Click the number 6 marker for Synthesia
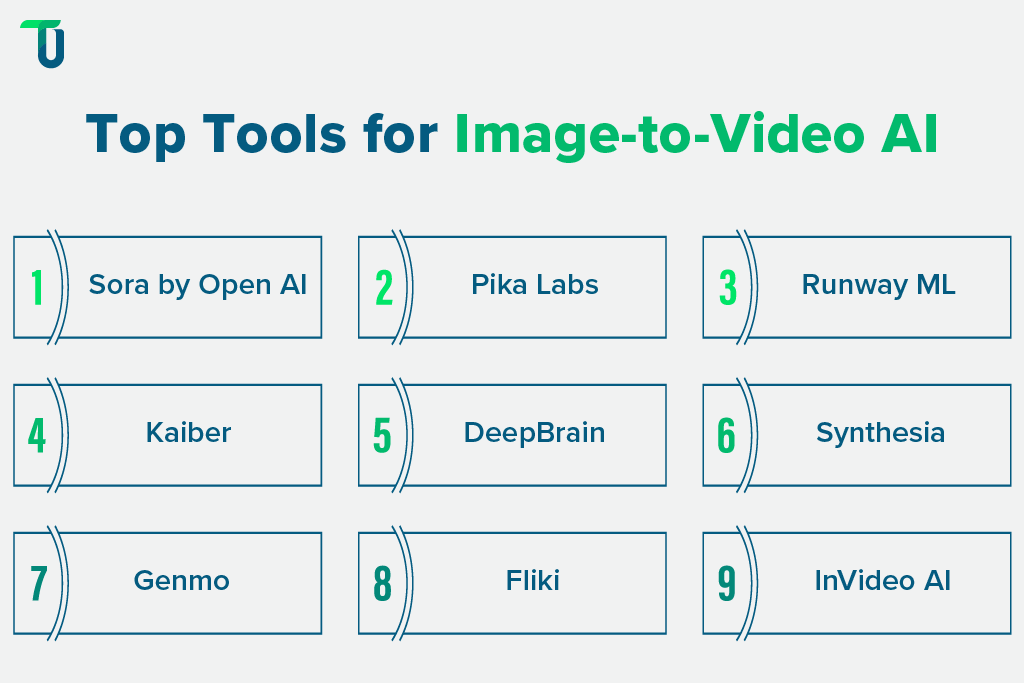This screenshot has width=1024, height=683. (727, 434)
